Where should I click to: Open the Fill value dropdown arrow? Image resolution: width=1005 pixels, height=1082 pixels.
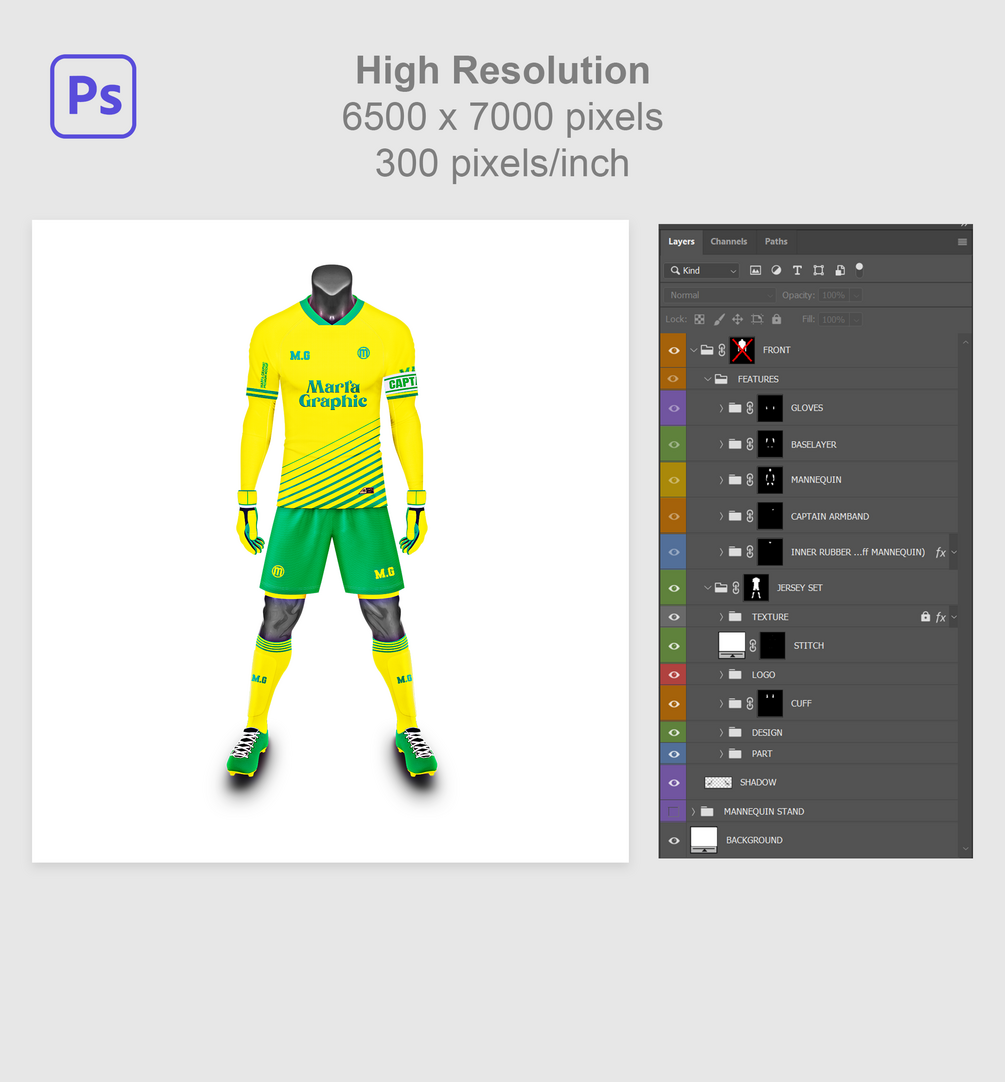tap(856, 319)
